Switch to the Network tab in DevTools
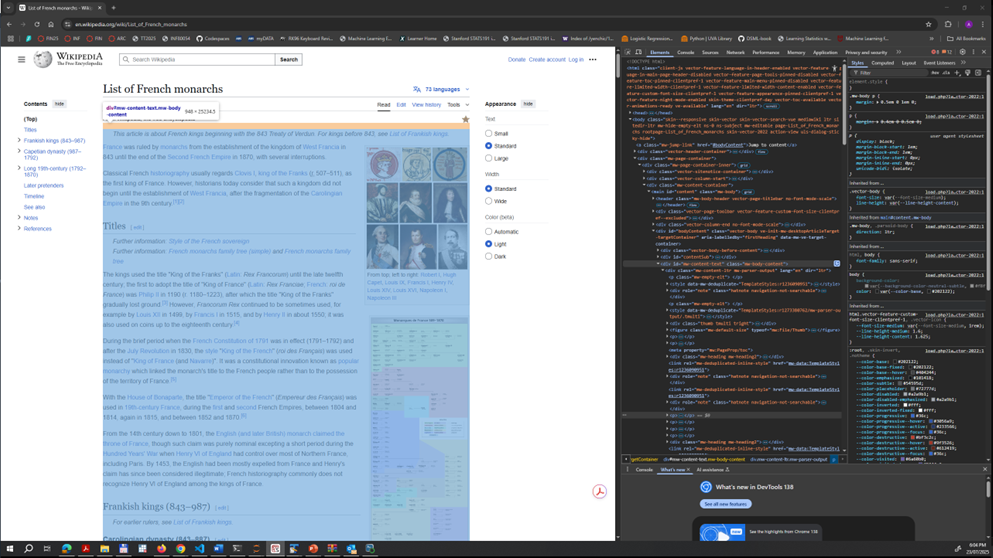This screenshot has width=993, height=558. 735,52
